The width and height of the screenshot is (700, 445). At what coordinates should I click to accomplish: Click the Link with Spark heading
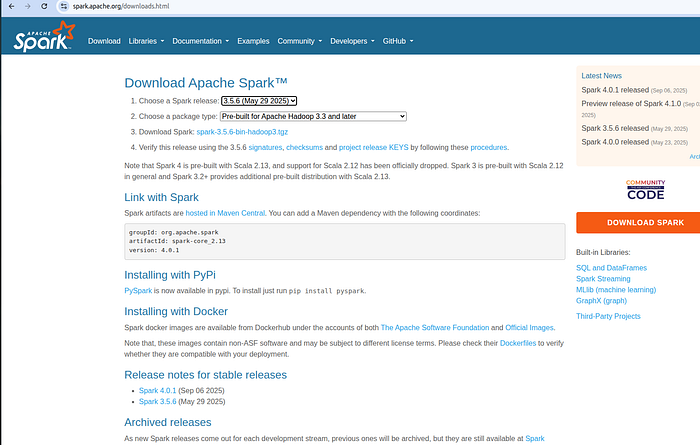(161, 197)
